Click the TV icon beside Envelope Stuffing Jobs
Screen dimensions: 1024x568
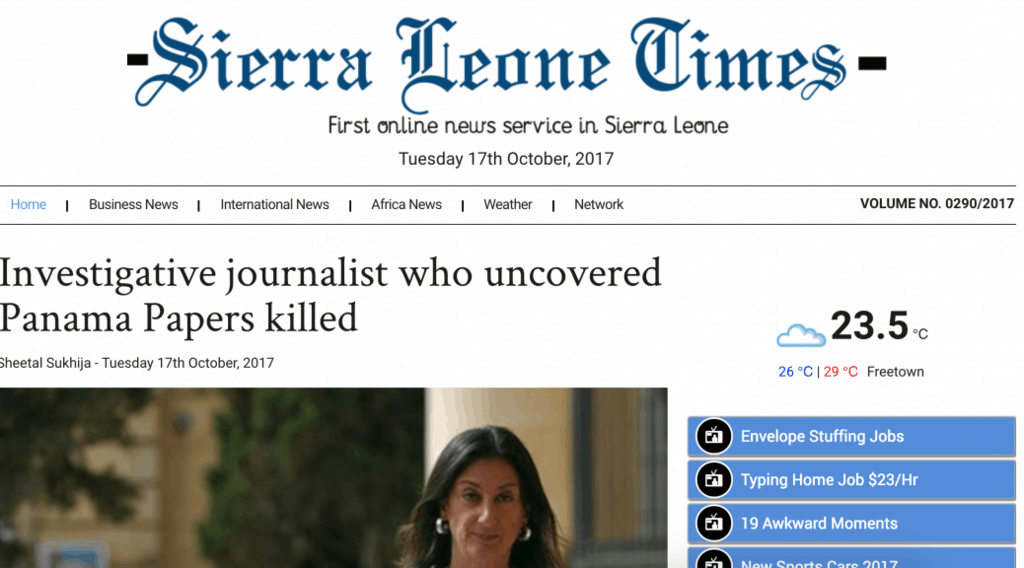pos(713,436)
